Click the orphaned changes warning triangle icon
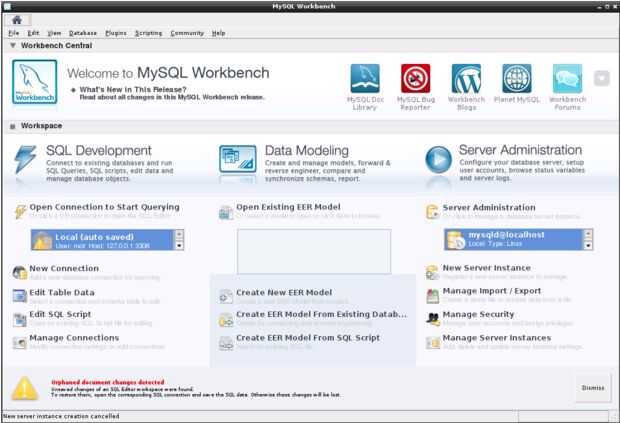 click(x=25, y=388)
